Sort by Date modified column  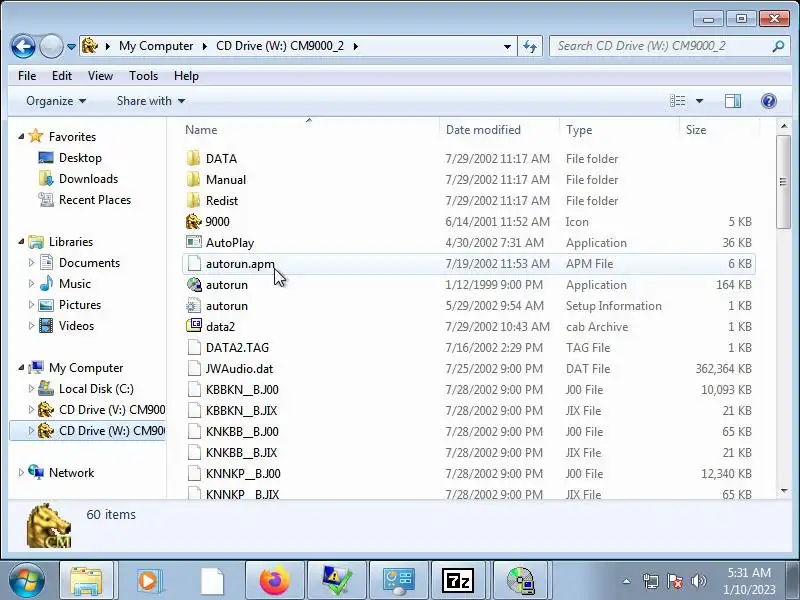coord(499,130)
